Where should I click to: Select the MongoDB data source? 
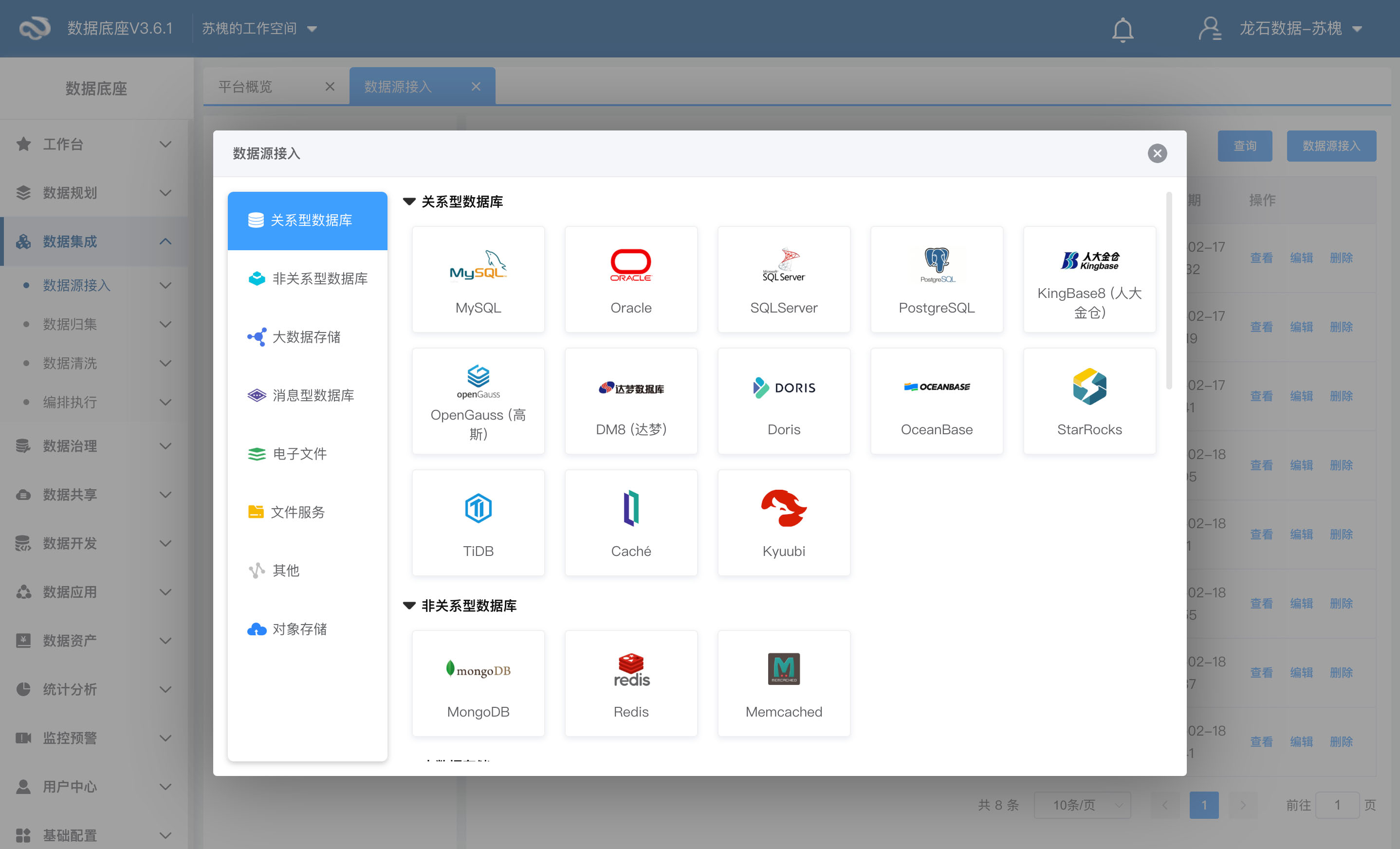pos(478,683)
